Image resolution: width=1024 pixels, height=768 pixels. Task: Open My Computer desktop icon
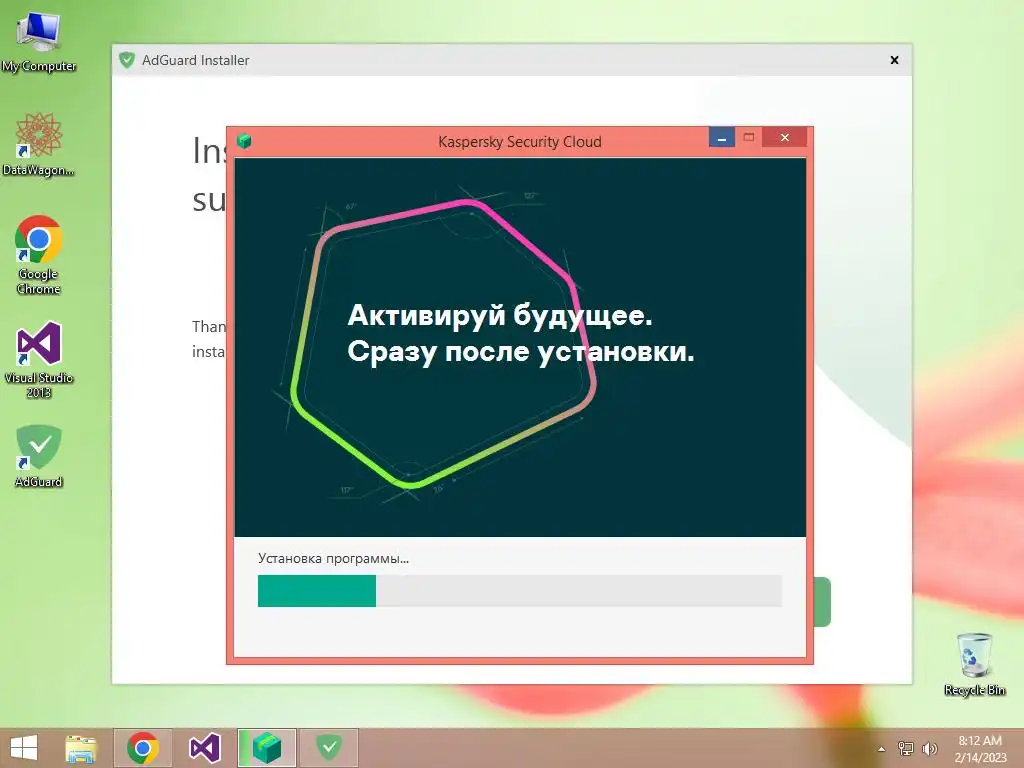[x=39, y=42]
